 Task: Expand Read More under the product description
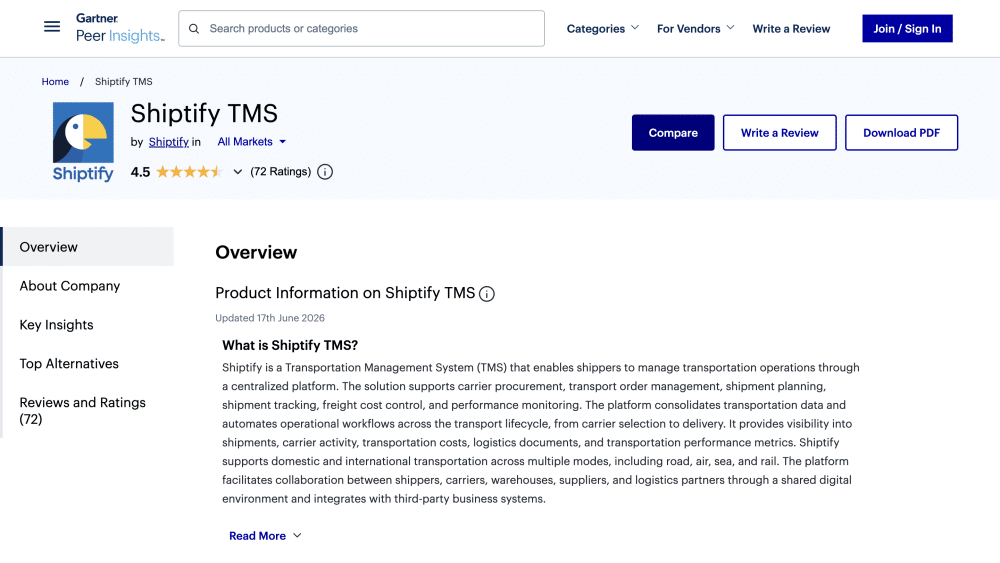click(x=265, y=536)
